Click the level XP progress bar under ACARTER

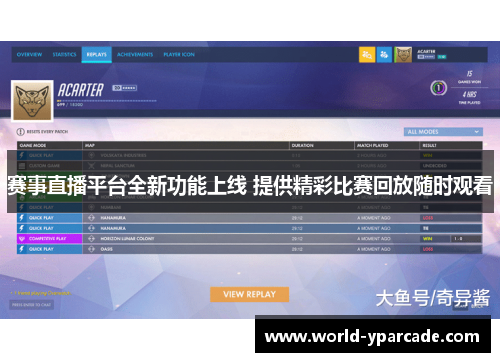click(x=107, y=100)
